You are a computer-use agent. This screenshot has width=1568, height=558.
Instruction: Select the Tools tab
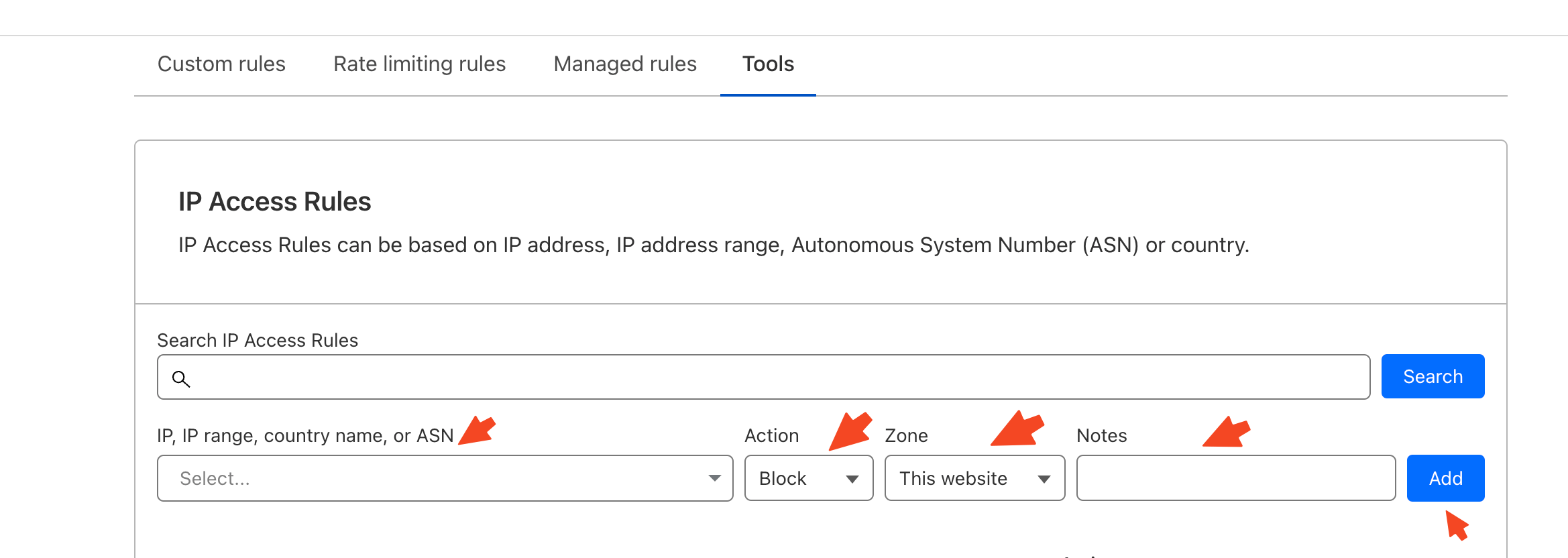pyautogui.click(x=768, y=64)
